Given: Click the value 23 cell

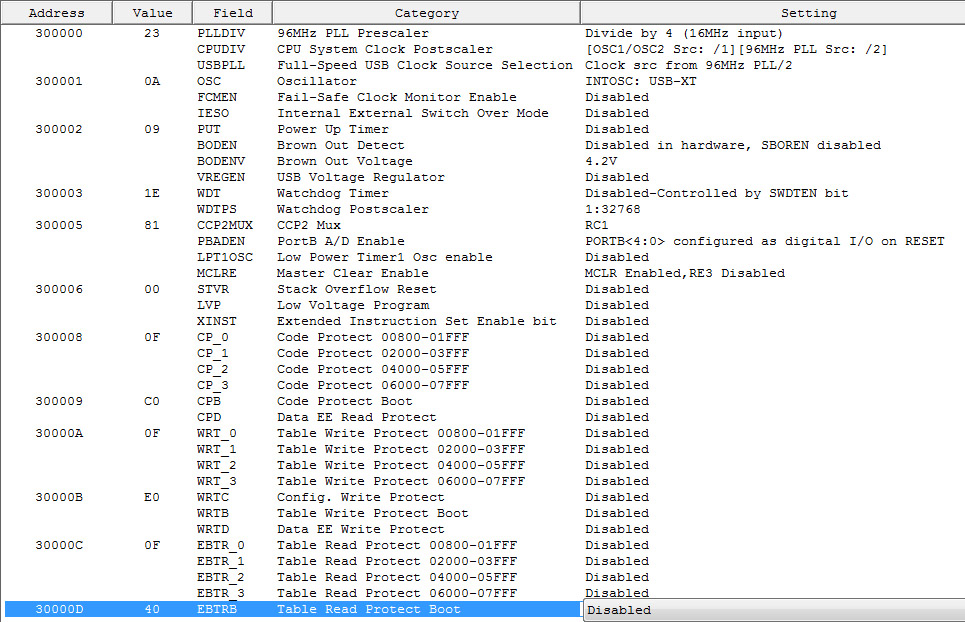Looking at the screenshot, I should pos(152,33).
